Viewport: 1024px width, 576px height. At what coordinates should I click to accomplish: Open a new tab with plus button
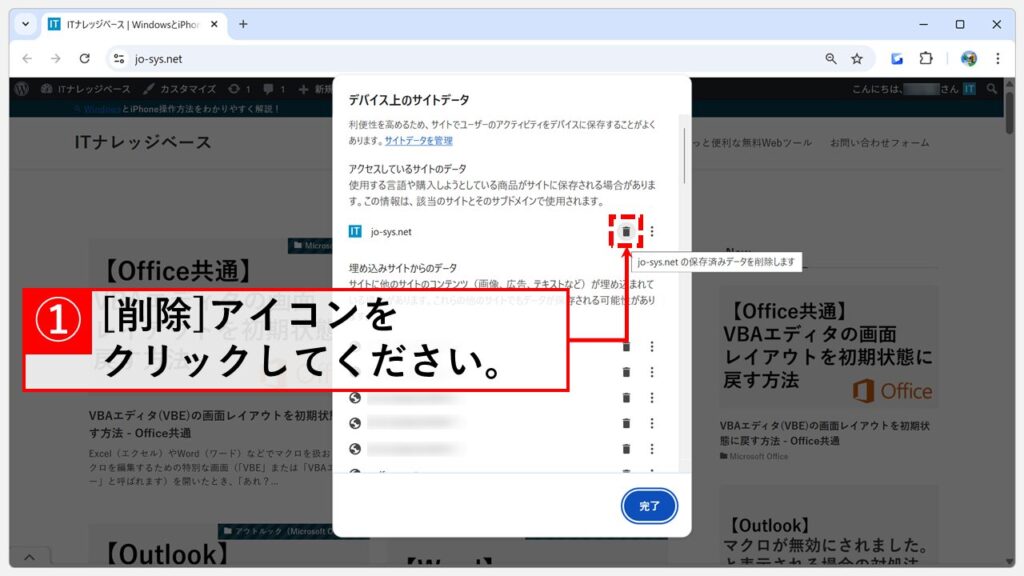(x=243, y=24)
